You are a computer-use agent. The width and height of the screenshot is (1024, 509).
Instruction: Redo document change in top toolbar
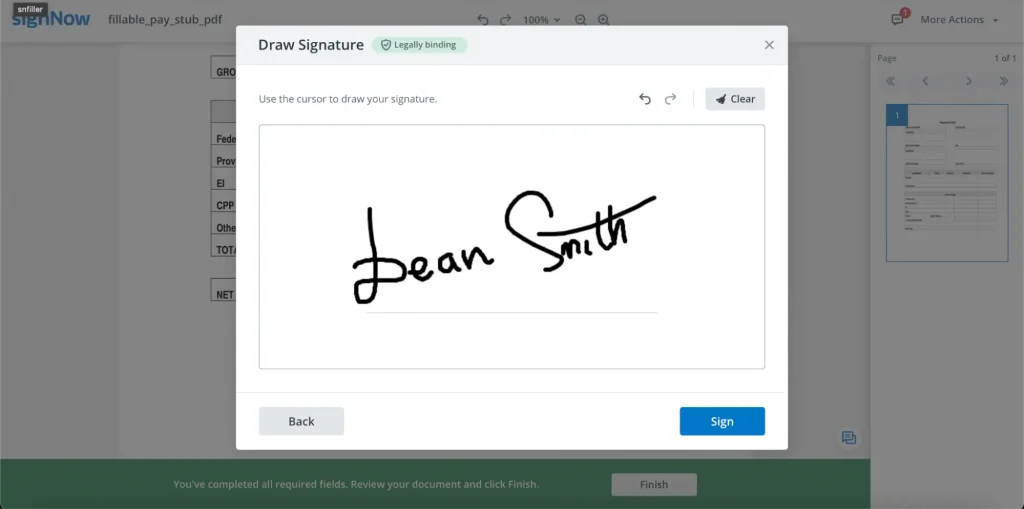505,20
